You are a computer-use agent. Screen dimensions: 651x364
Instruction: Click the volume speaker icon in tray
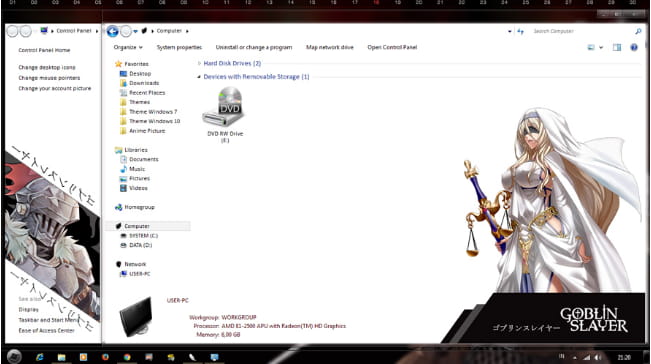[597, 357]
